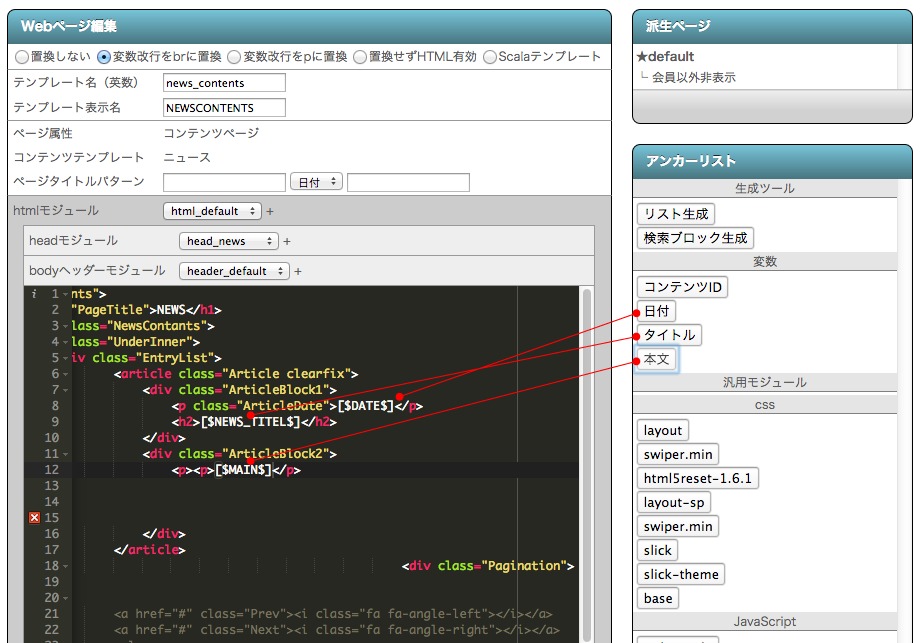Click the [$DATE$] variable in line 8

[365, 406]
